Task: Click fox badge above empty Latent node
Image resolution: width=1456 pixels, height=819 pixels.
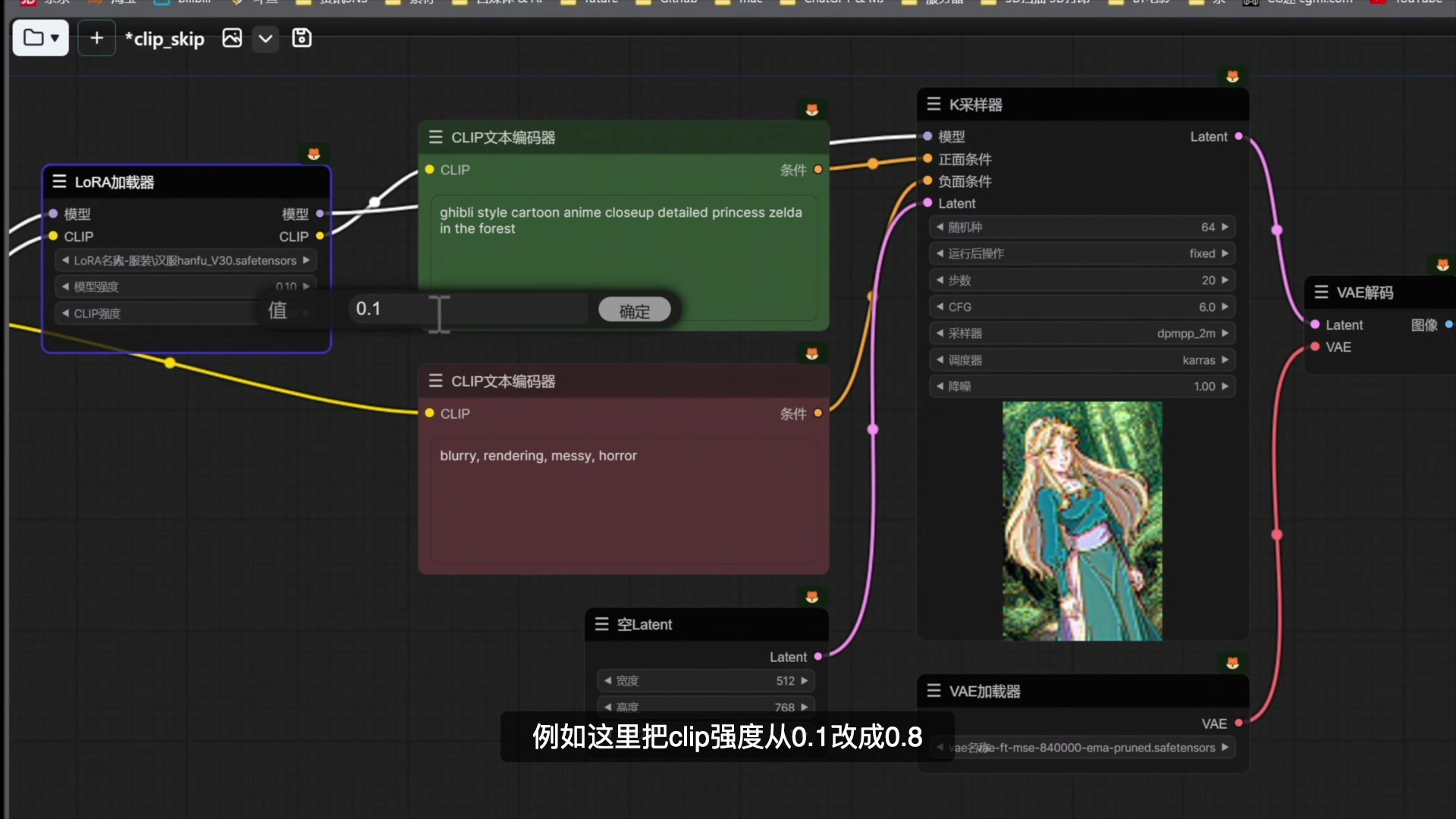Action: pyautogui.click(x=812, y=598)
